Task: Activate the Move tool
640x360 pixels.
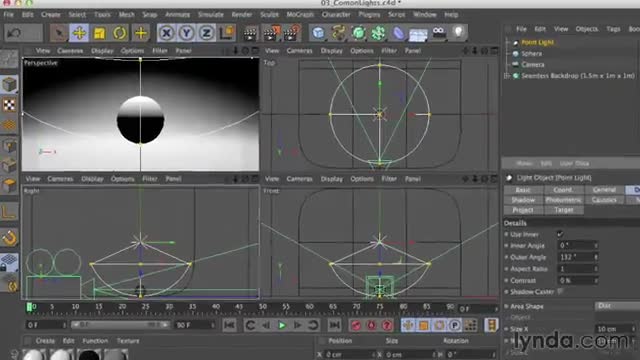Action: click(x=79, y=33)
